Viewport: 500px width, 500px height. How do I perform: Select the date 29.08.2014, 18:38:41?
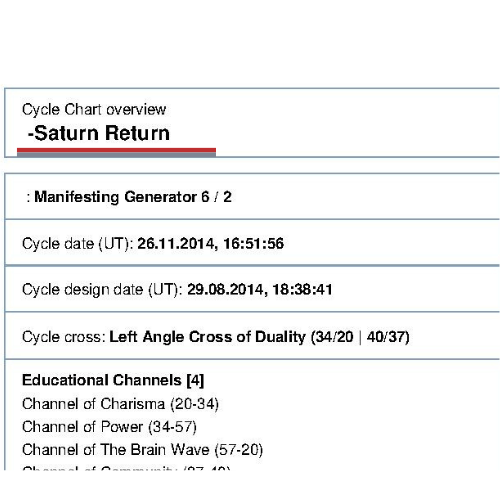(x=260, y=289)
